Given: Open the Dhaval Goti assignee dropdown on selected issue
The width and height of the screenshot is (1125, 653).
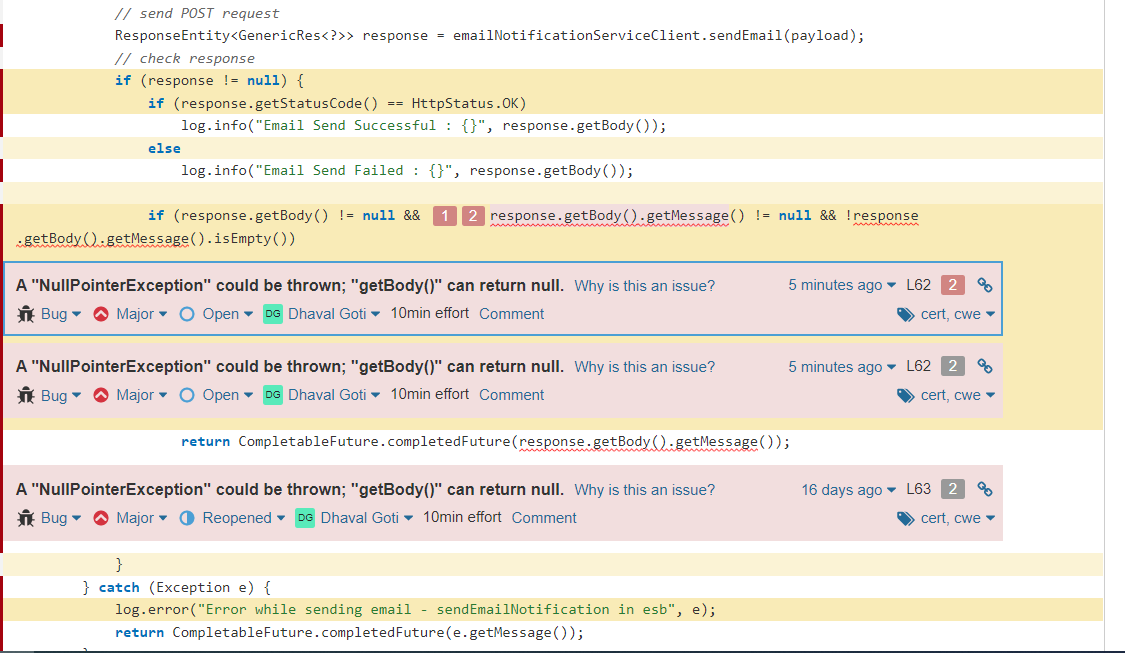Looking at the screenshot, I should click(334, 314).
